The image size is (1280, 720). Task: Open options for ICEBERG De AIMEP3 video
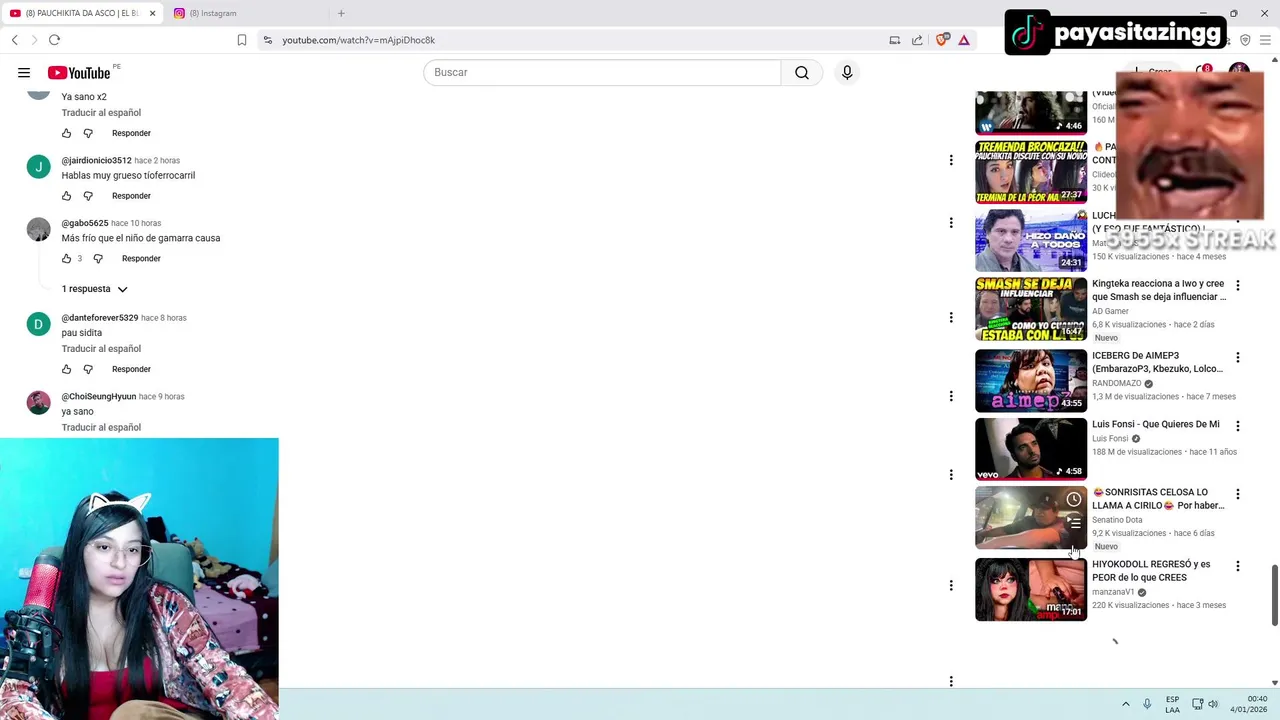tap(1238, 357)
